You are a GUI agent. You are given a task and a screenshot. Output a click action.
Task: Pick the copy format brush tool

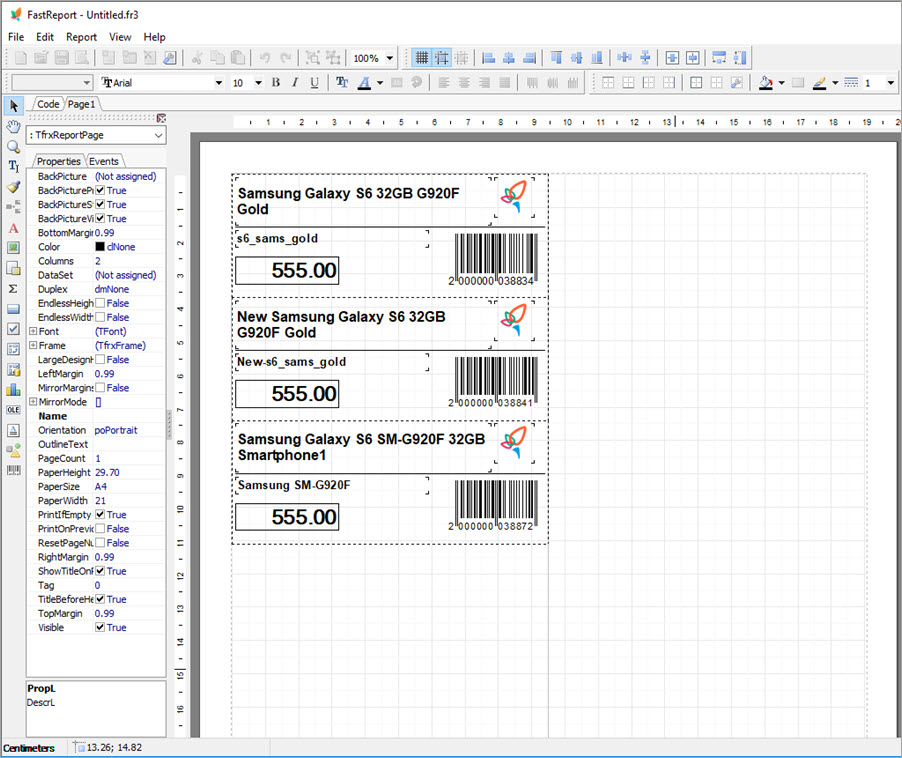(14, 187)
